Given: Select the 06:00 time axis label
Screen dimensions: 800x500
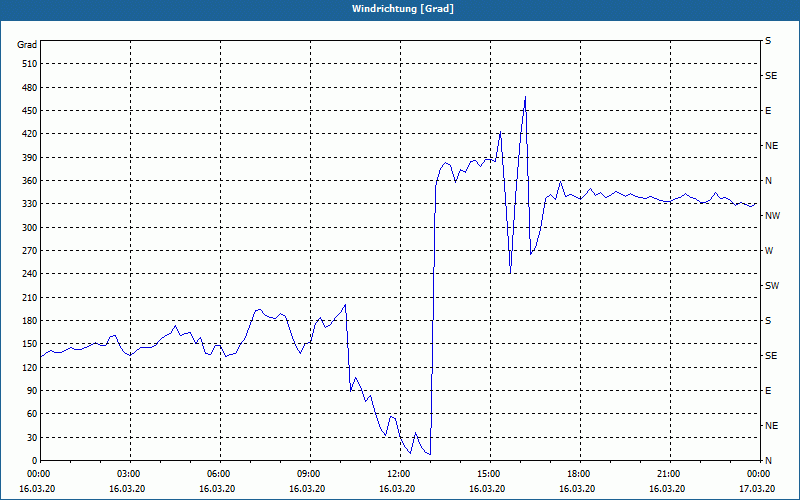Looking at the screenshot, I should point(220,474).
